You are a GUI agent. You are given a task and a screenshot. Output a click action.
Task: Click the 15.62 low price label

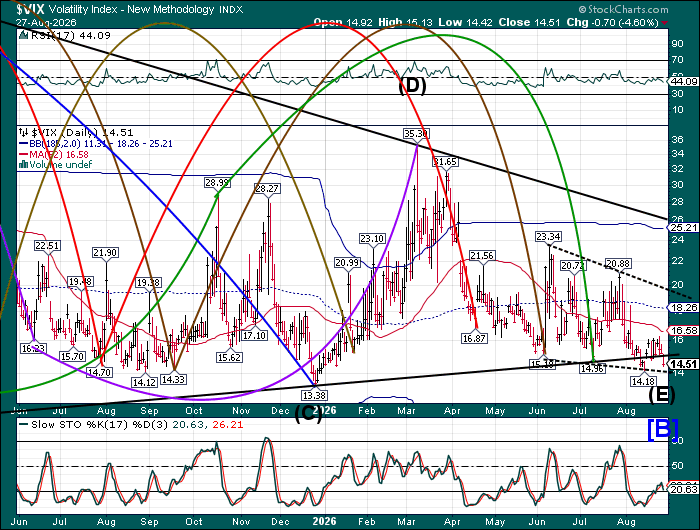tap(229, 357)
